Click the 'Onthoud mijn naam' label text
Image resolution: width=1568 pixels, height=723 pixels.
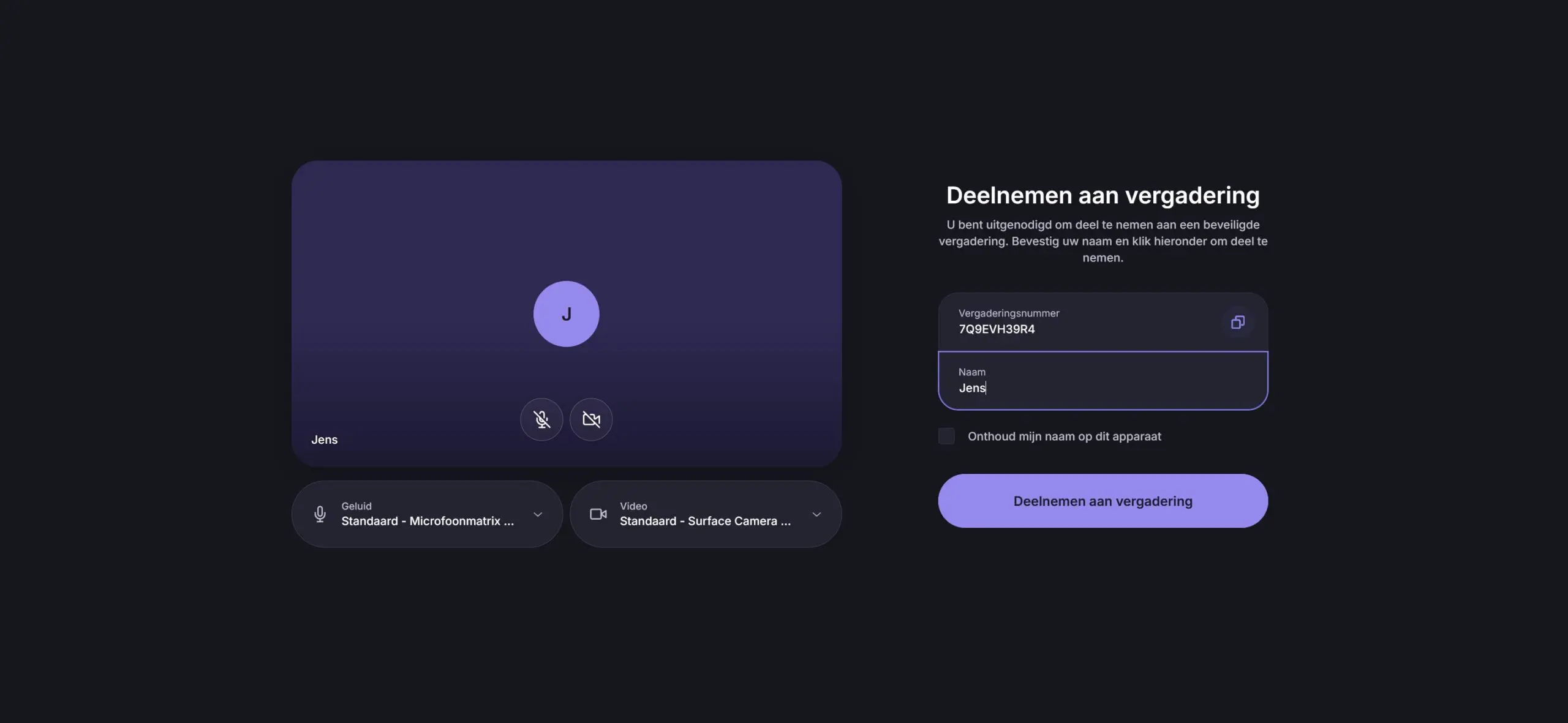click(1065, 436)
